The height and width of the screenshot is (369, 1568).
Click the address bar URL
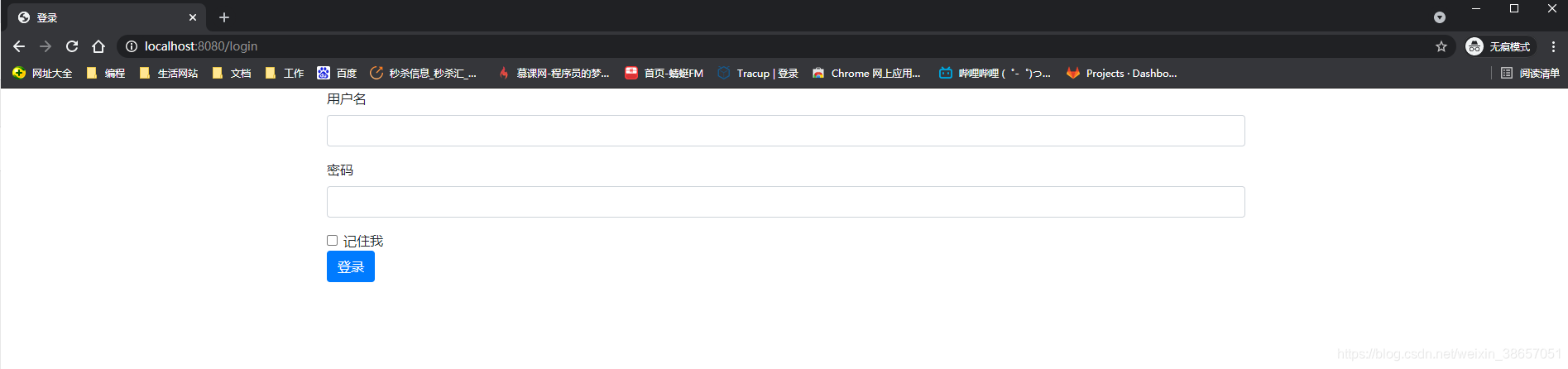(201, 46)
